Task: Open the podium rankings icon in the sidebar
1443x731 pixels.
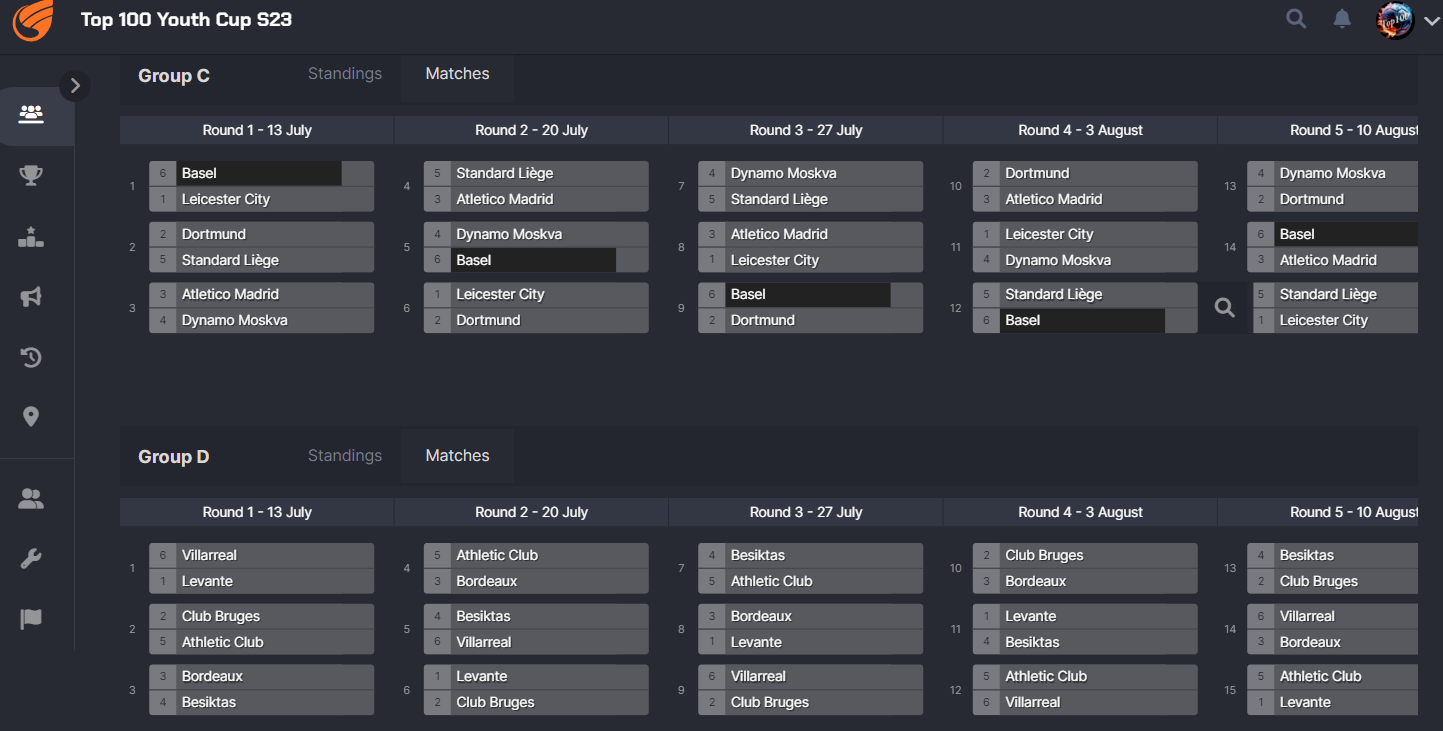Action: (31, 237)
